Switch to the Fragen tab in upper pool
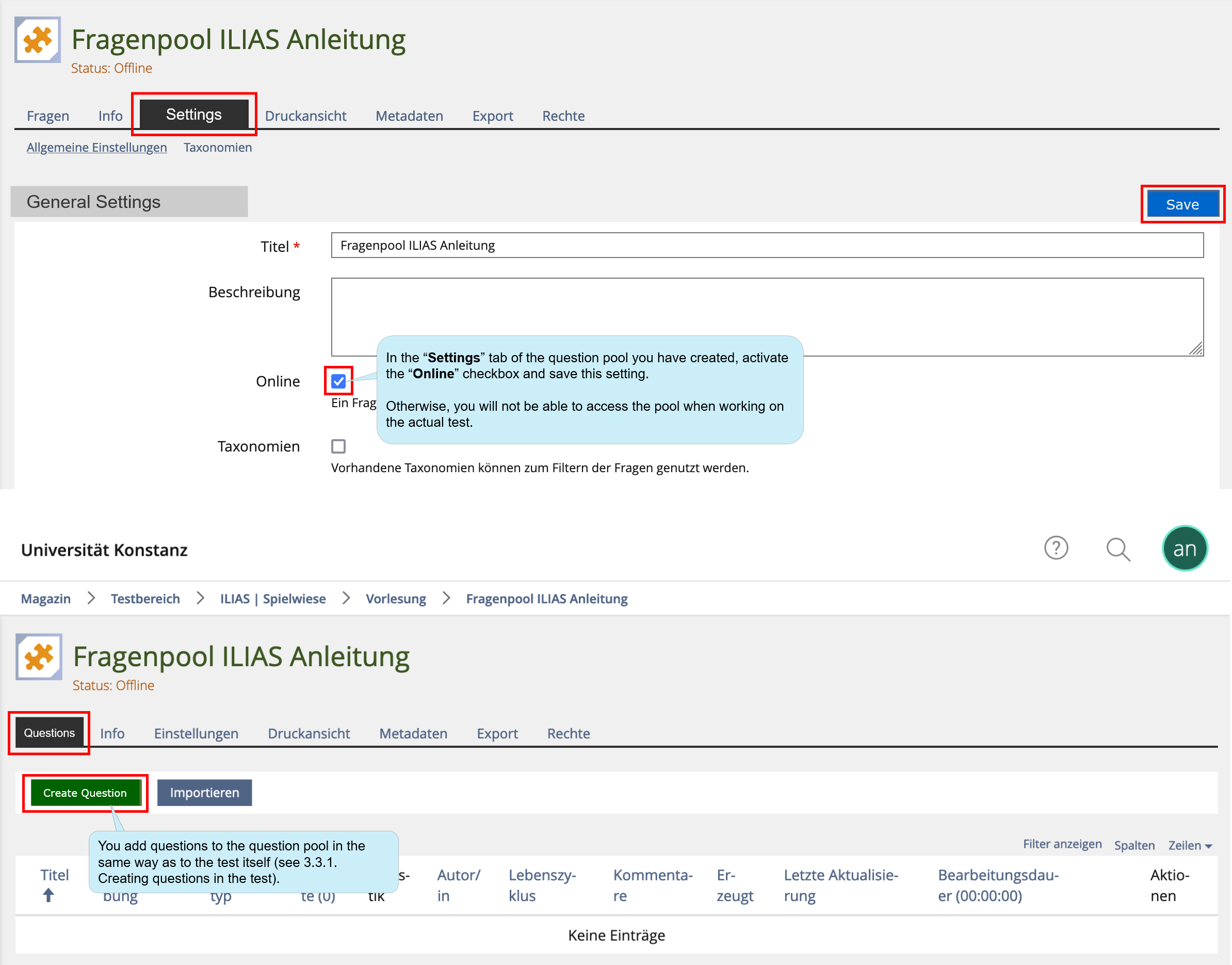Screen dimensions: 1232x965 [x=48, y=116]
